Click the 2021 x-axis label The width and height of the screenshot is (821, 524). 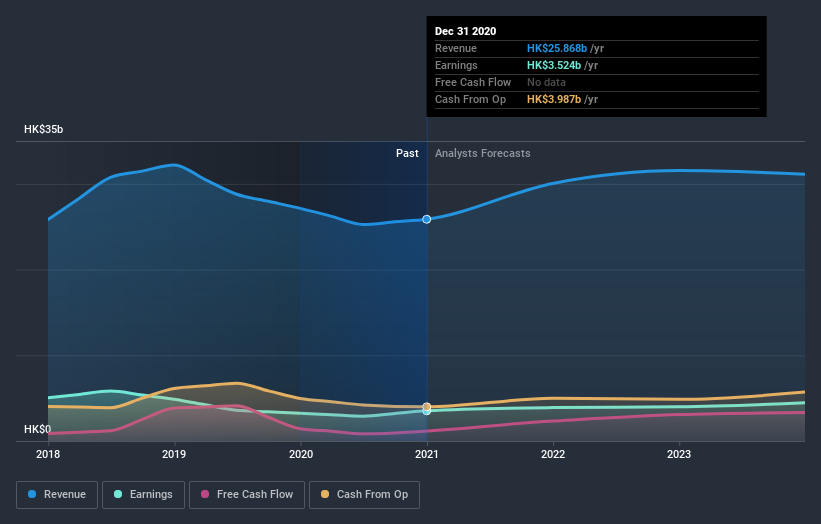pos(427,454)
